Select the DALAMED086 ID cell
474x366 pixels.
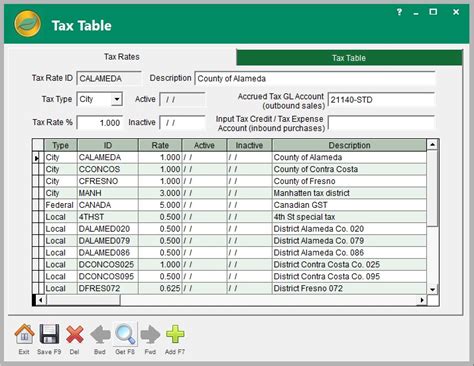tap(108, 253)
